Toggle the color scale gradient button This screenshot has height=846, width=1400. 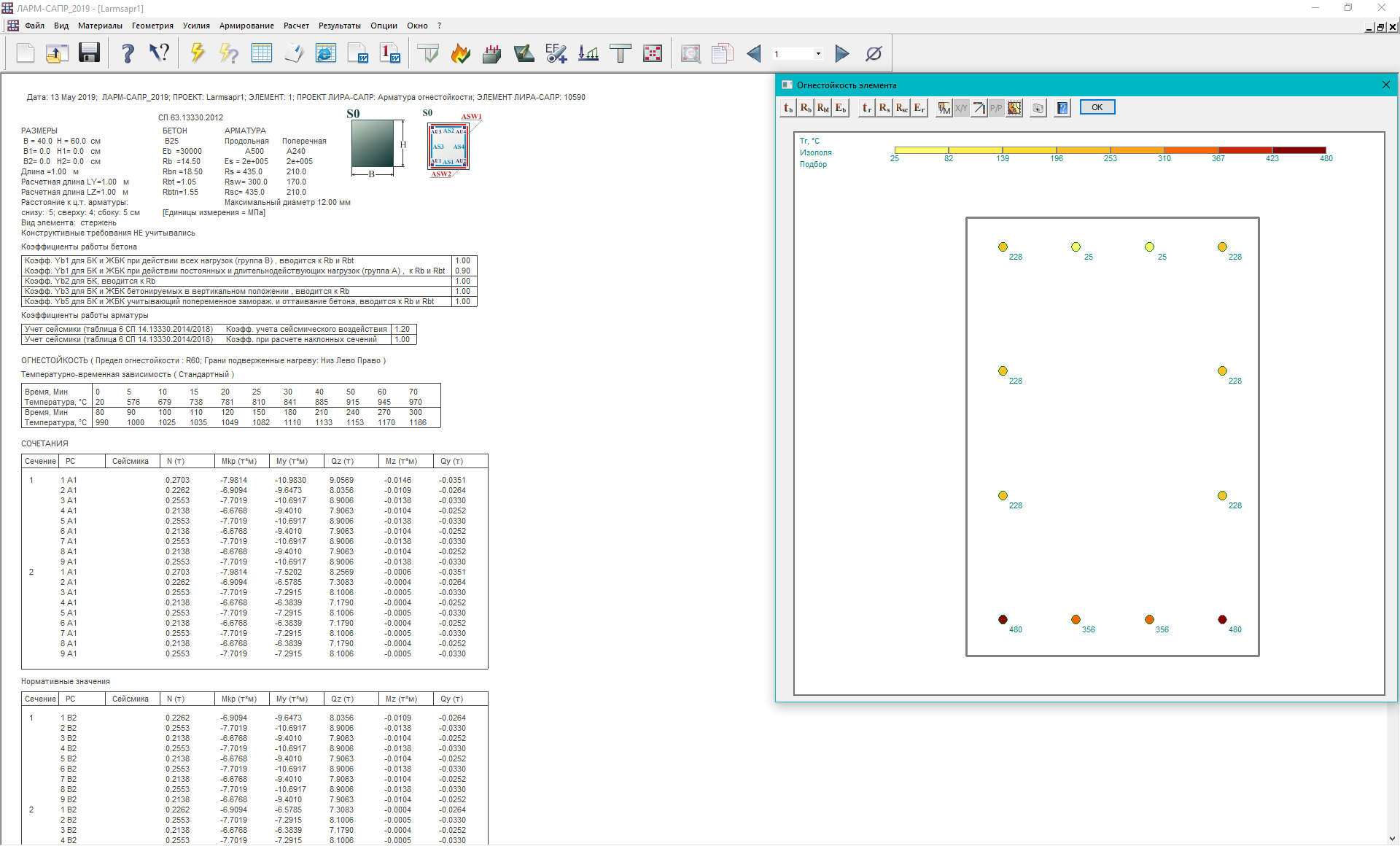click(x=979, y=108)
